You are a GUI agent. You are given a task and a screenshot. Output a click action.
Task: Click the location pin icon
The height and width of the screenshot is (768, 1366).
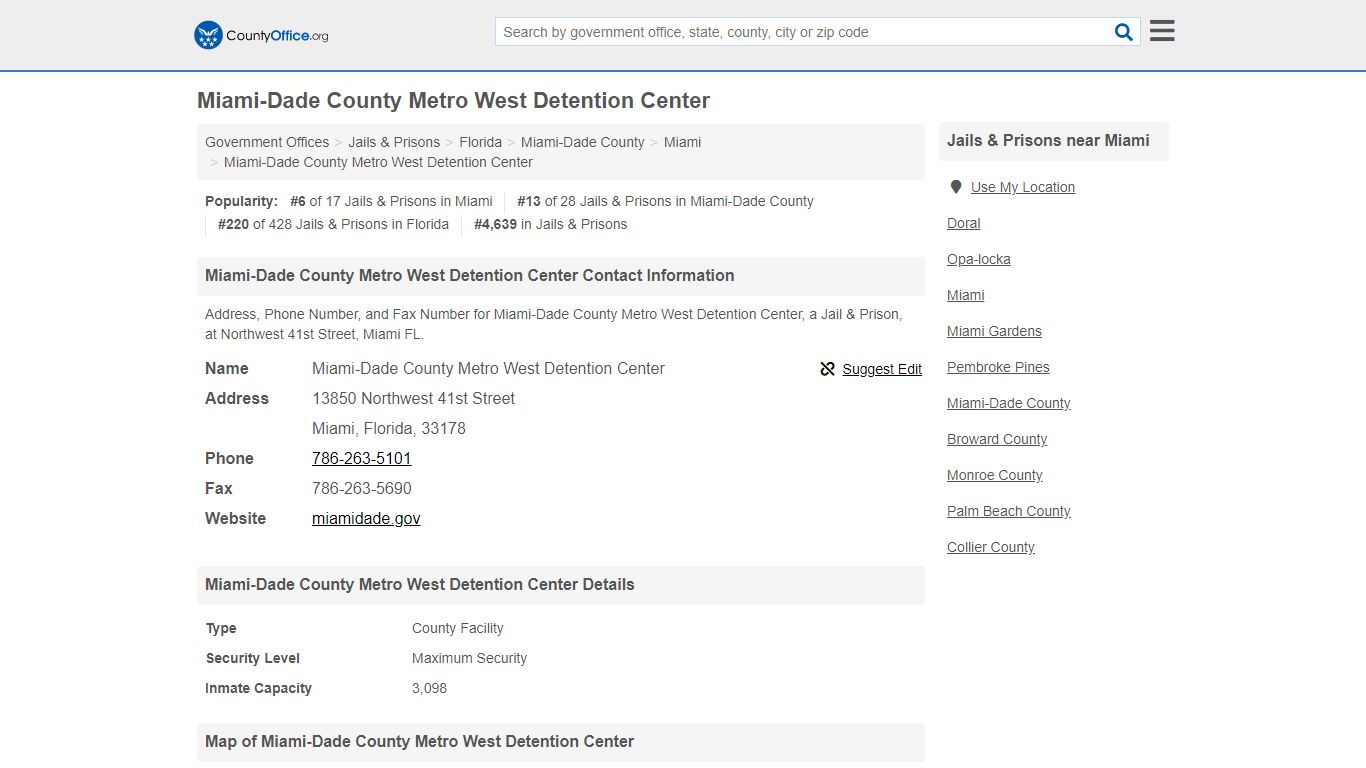click(956, 187)
